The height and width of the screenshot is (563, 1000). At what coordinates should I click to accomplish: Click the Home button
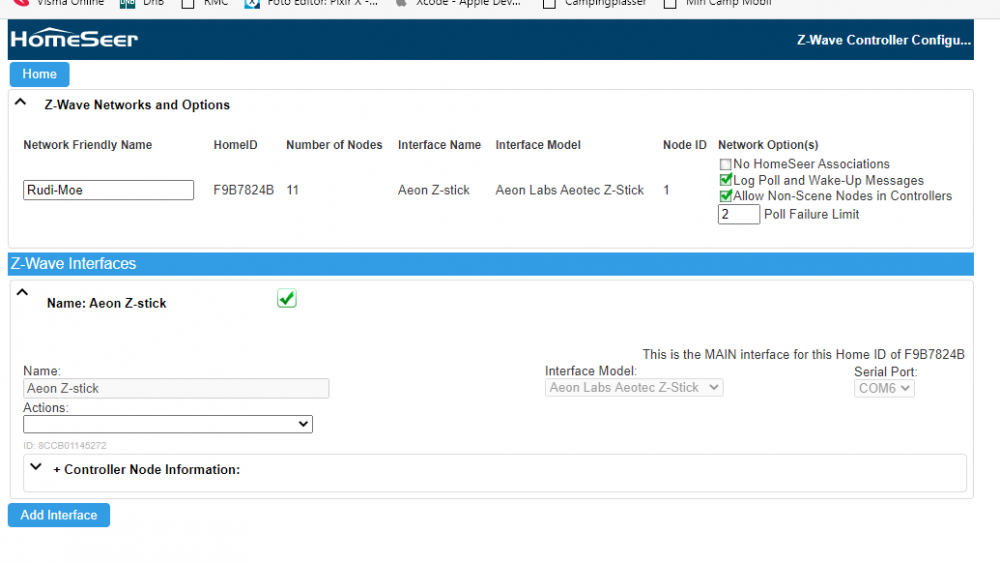click(39, 74)
